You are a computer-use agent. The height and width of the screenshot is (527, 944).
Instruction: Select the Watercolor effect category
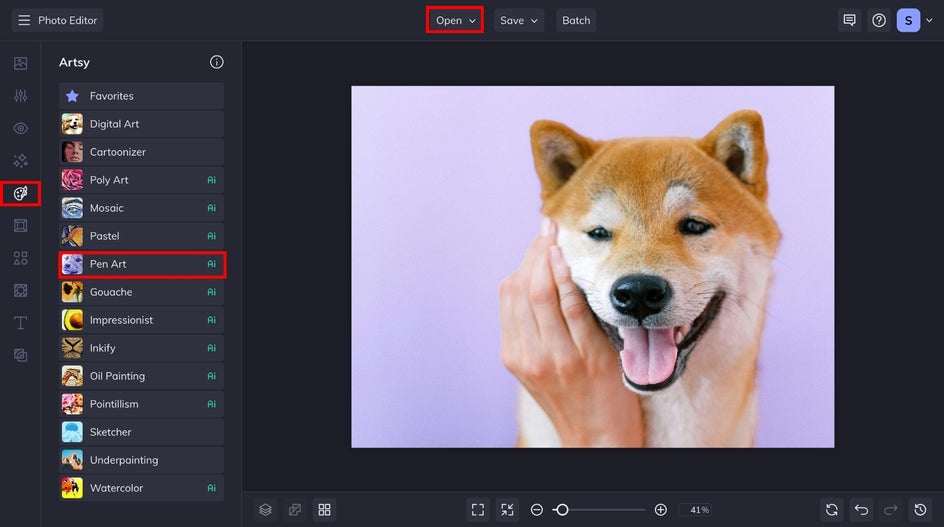click(x=141, y=488)
